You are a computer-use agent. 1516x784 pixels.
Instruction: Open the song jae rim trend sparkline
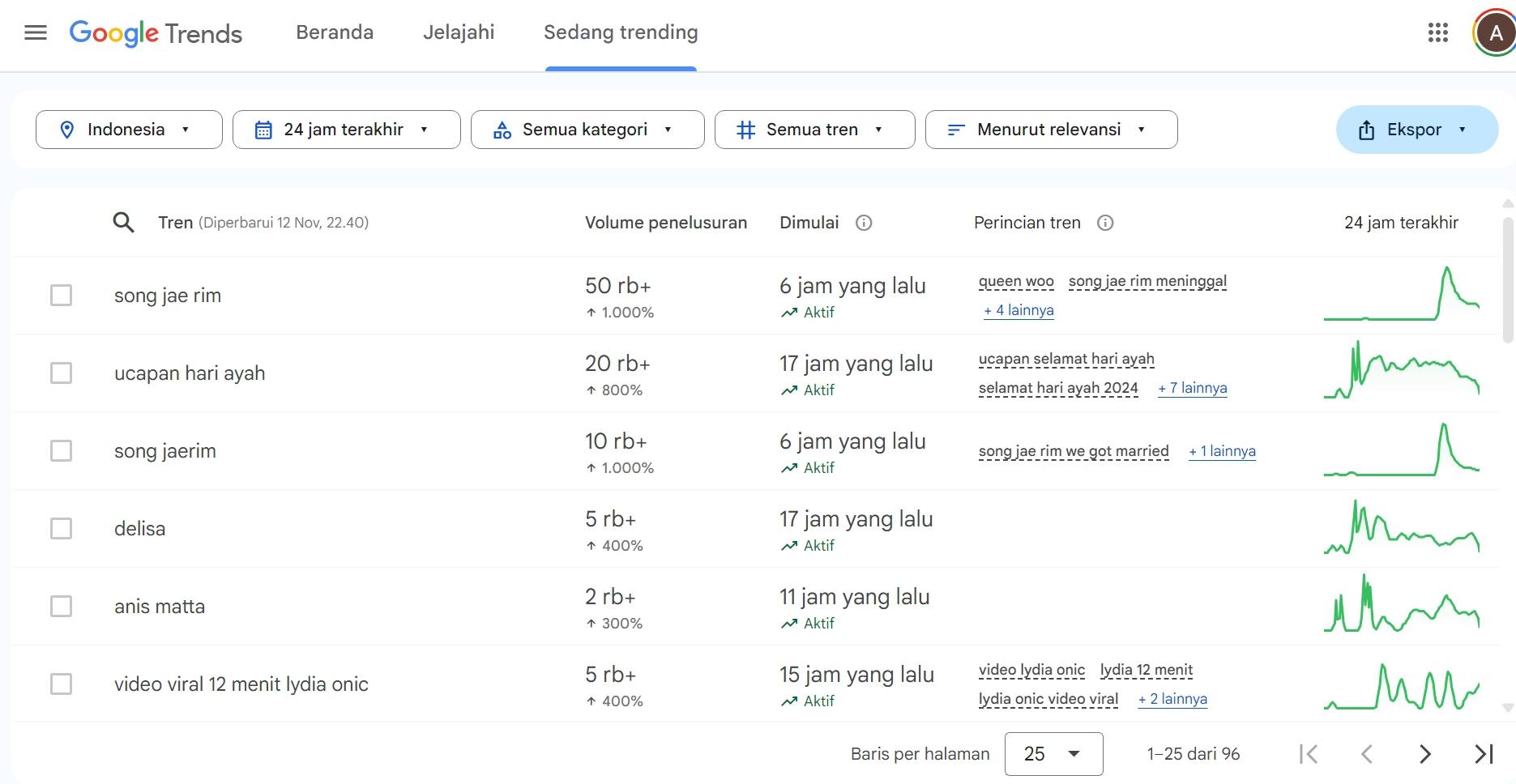click(1402, 294)
